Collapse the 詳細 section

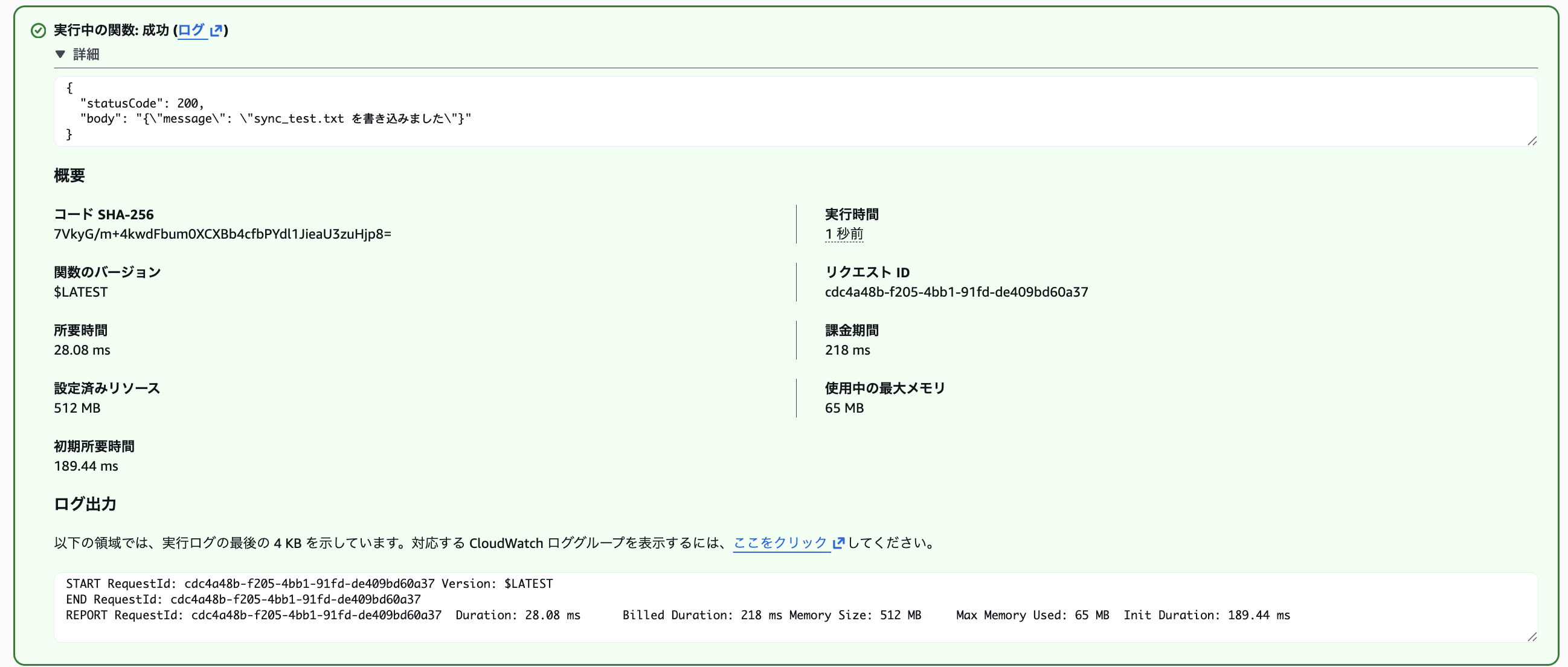(85, 54)
